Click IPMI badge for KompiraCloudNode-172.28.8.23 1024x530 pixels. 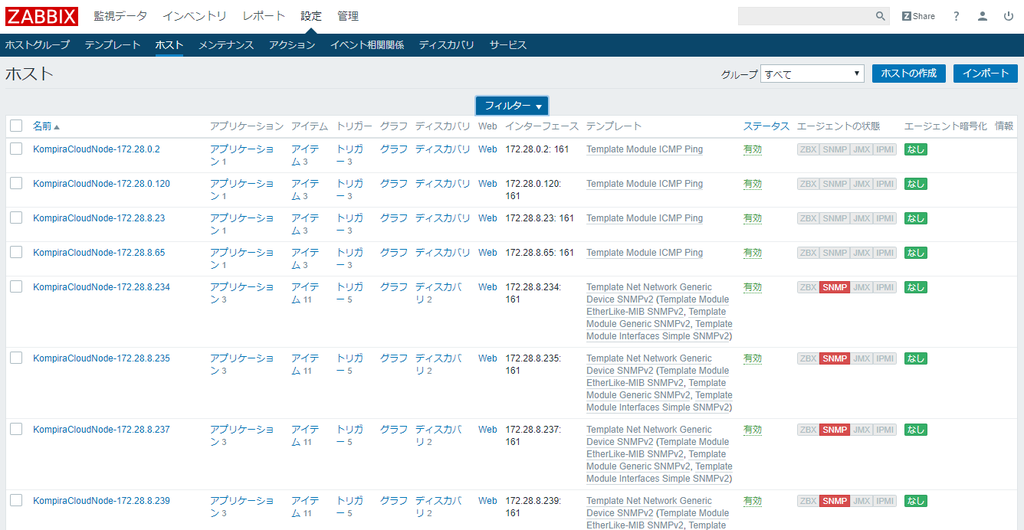coord(886,219)
